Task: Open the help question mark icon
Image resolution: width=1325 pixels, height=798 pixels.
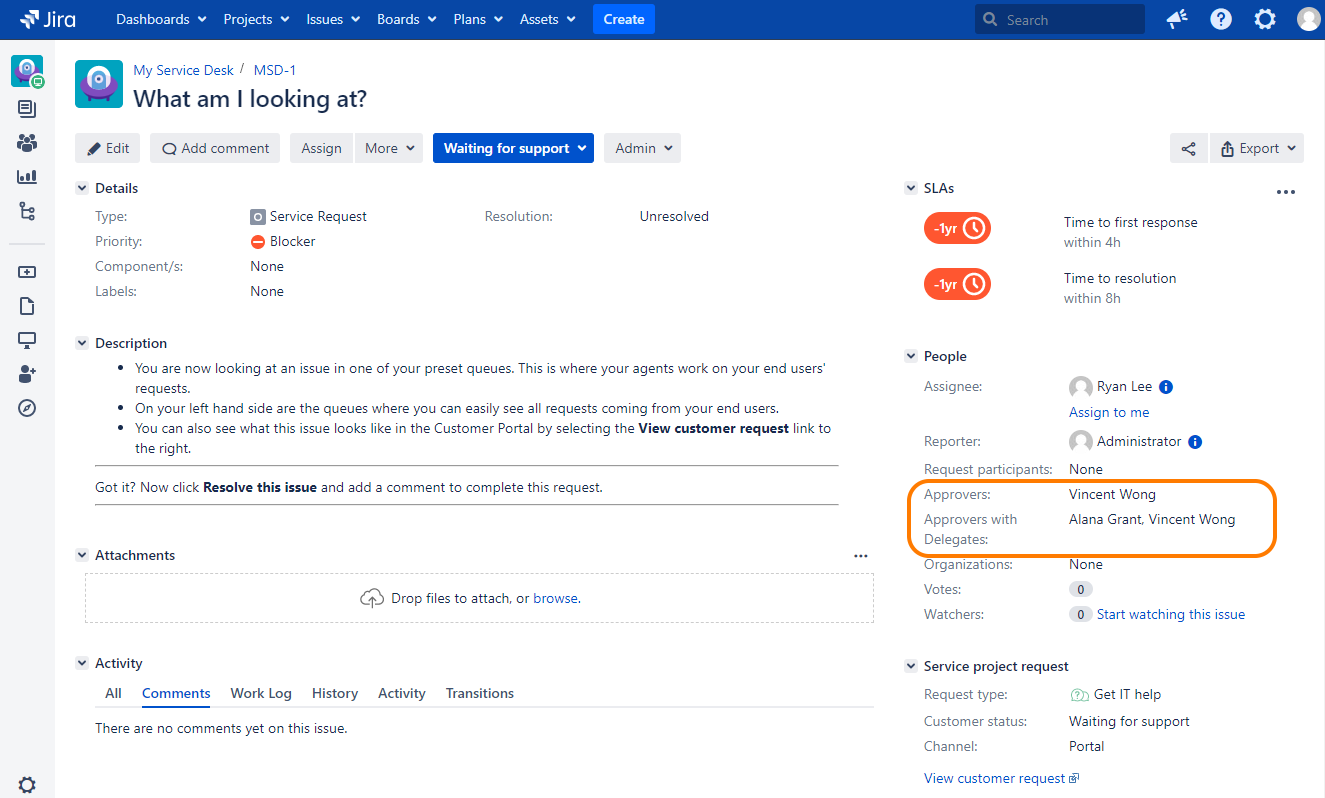Action: [x=1221, y=19]
